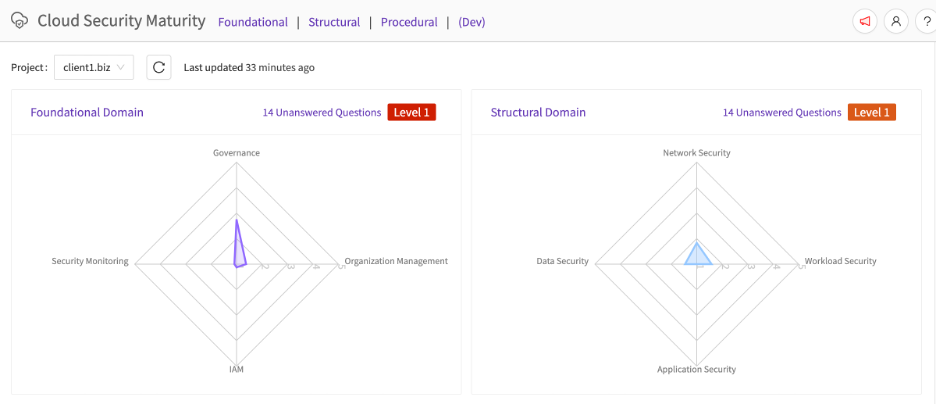Click the Security Monitoring axis label

(x=90, y=261)
